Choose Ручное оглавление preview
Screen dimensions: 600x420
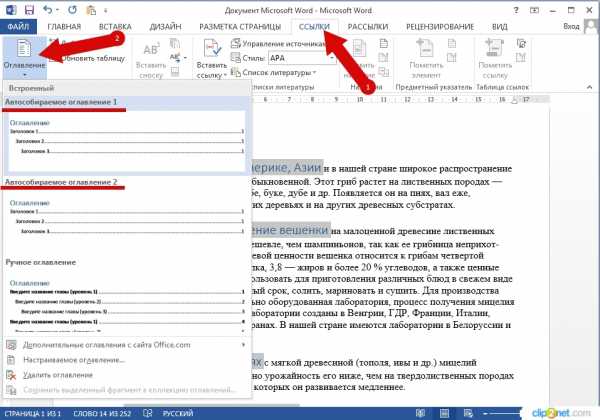pos(127,295)
